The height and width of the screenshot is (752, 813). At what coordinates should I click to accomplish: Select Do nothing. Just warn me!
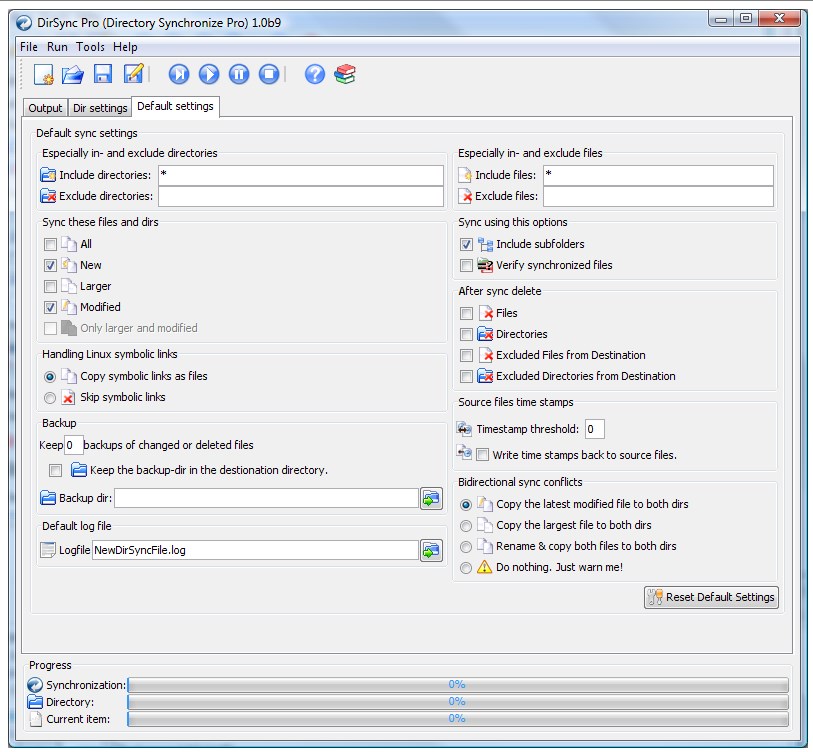click(466, 568)
